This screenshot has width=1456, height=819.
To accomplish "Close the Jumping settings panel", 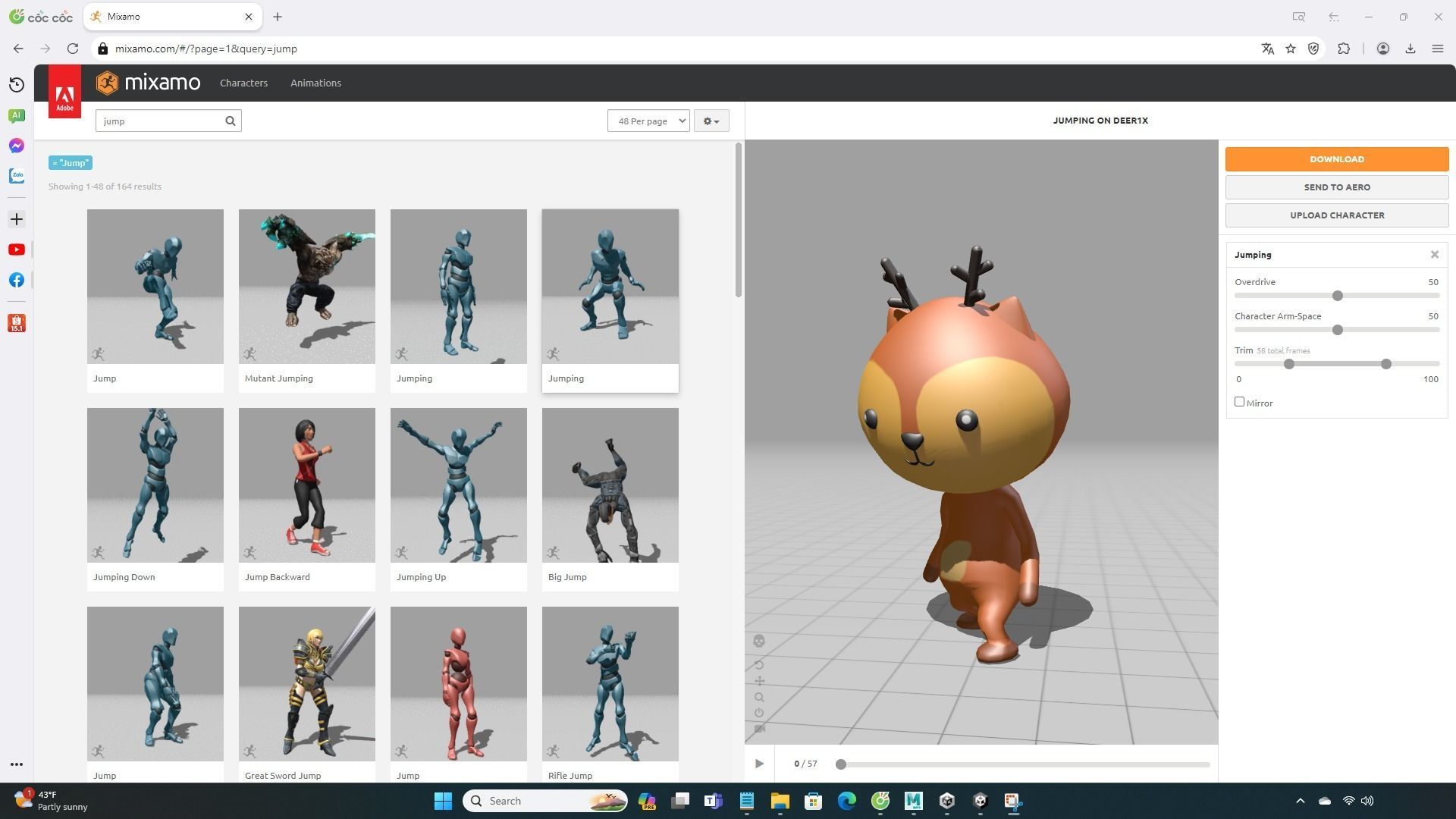I will (1434, 255).
